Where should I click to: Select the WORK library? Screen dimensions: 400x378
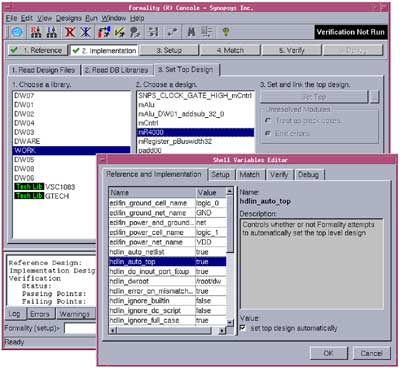tap(71, 150)
